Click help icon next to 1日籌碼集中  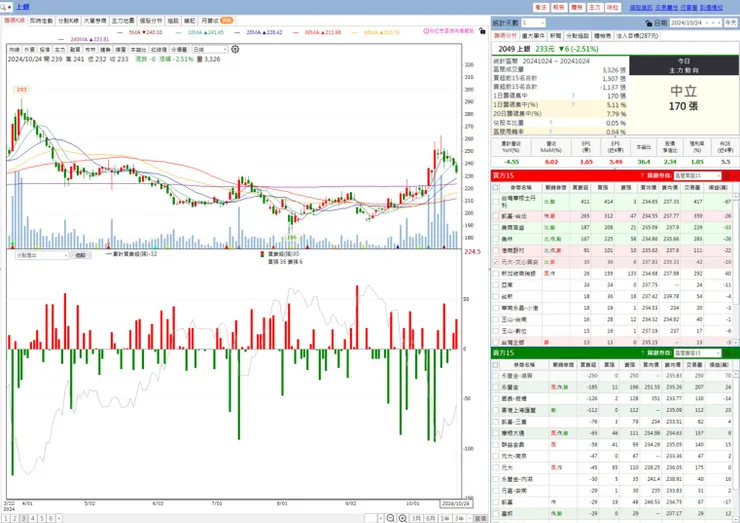pyautogui.click(x=573, y=96)
